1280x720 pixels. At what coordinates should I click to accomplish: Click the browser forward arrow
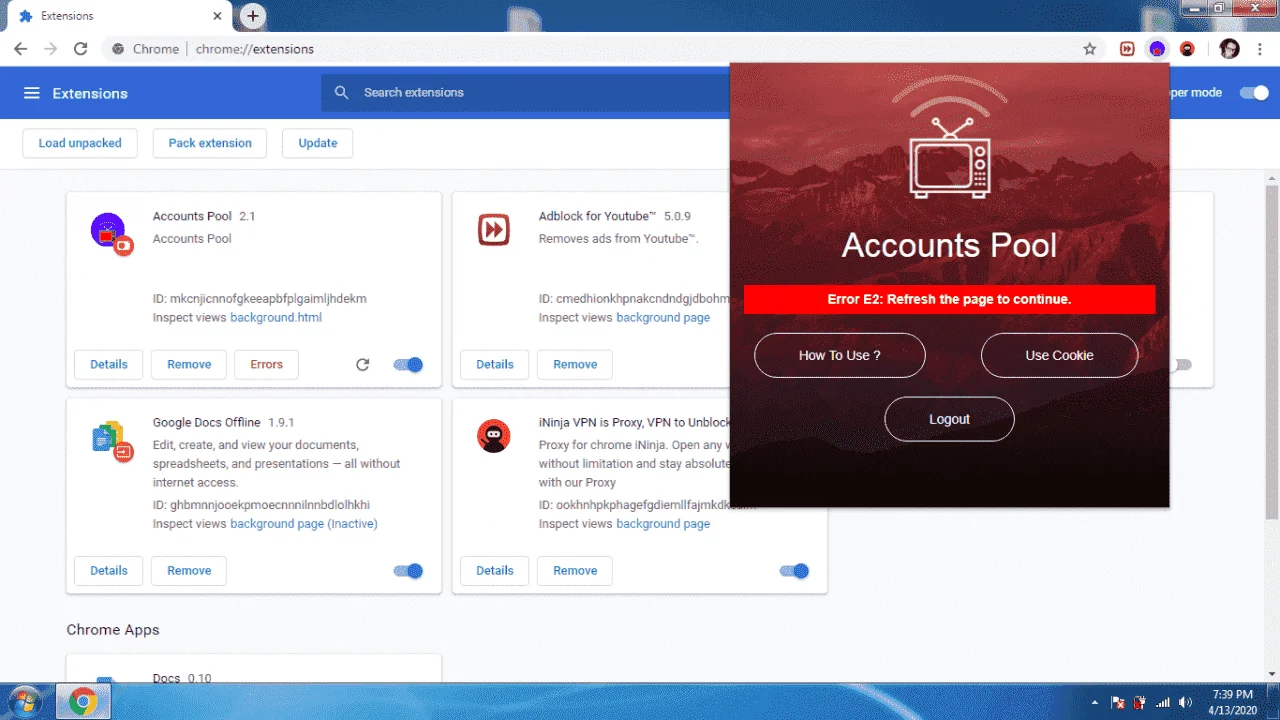click(x=51, y=49)
